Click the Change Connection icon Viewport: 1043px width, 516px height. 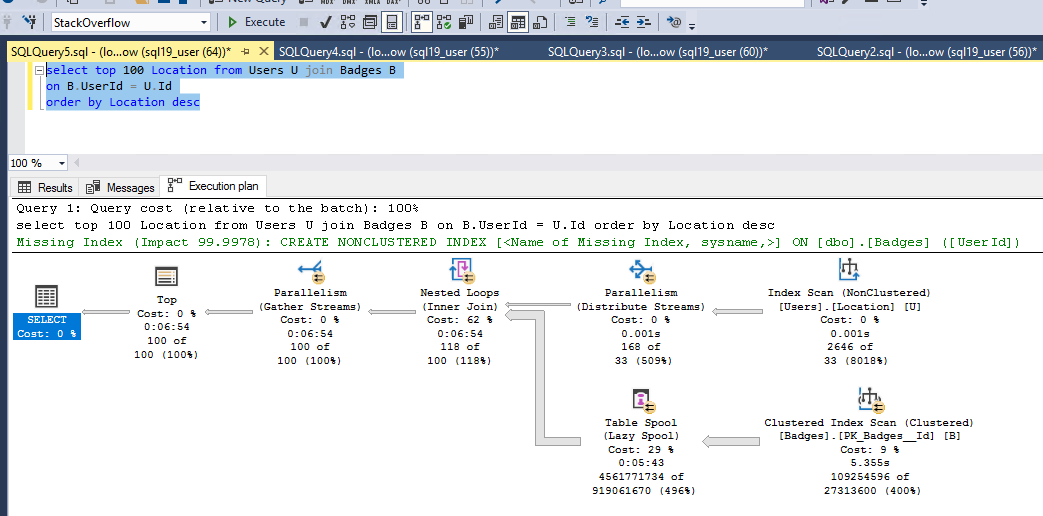(29, 23)
